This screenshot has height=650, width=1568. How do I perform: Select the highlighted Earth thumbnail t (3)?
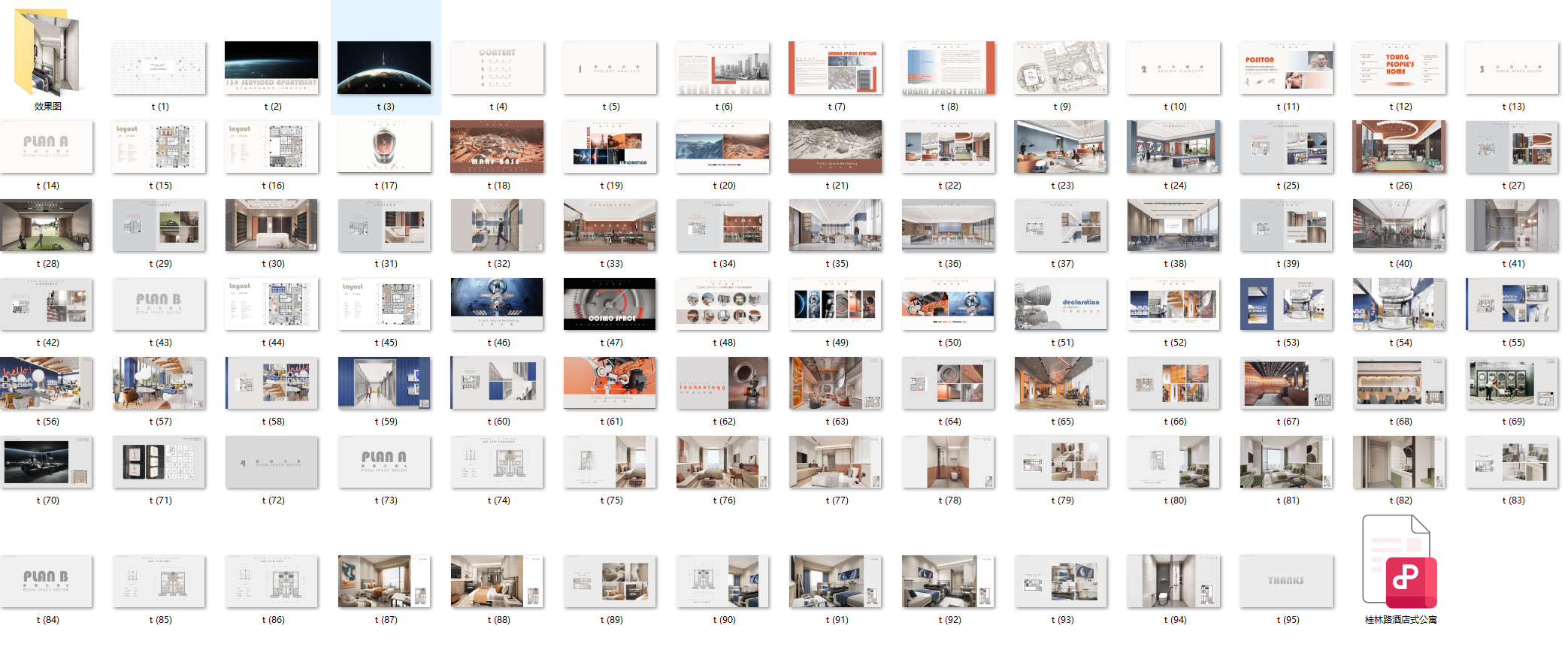pos(384,68)
